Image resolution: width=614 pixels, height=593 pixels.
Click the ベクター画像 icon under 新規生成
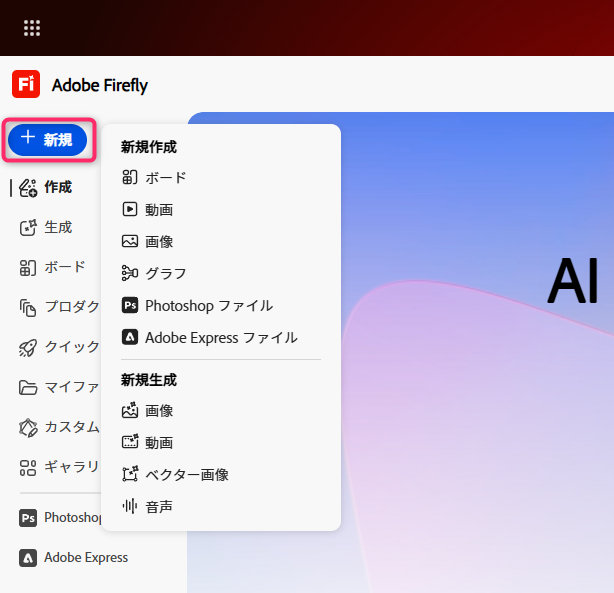pyautogui.click(x=129, y=475)
